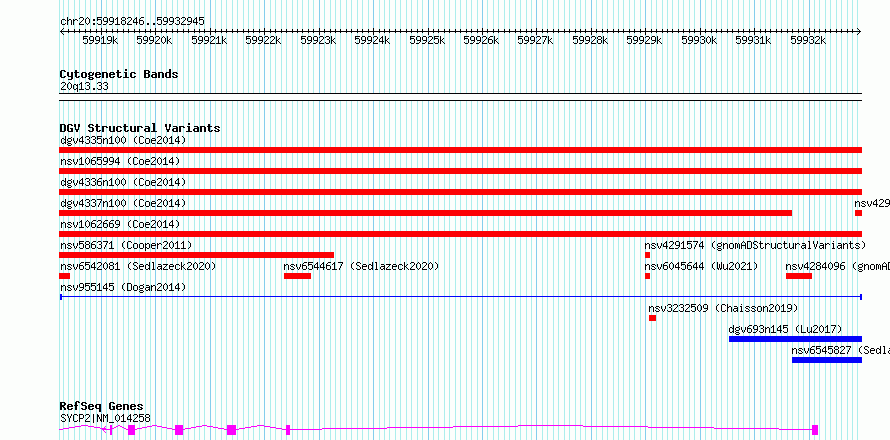Click the 59929k ruler tick label
Image resolution: width=890 pixels, height=440 pixels.
click(644, 40)
